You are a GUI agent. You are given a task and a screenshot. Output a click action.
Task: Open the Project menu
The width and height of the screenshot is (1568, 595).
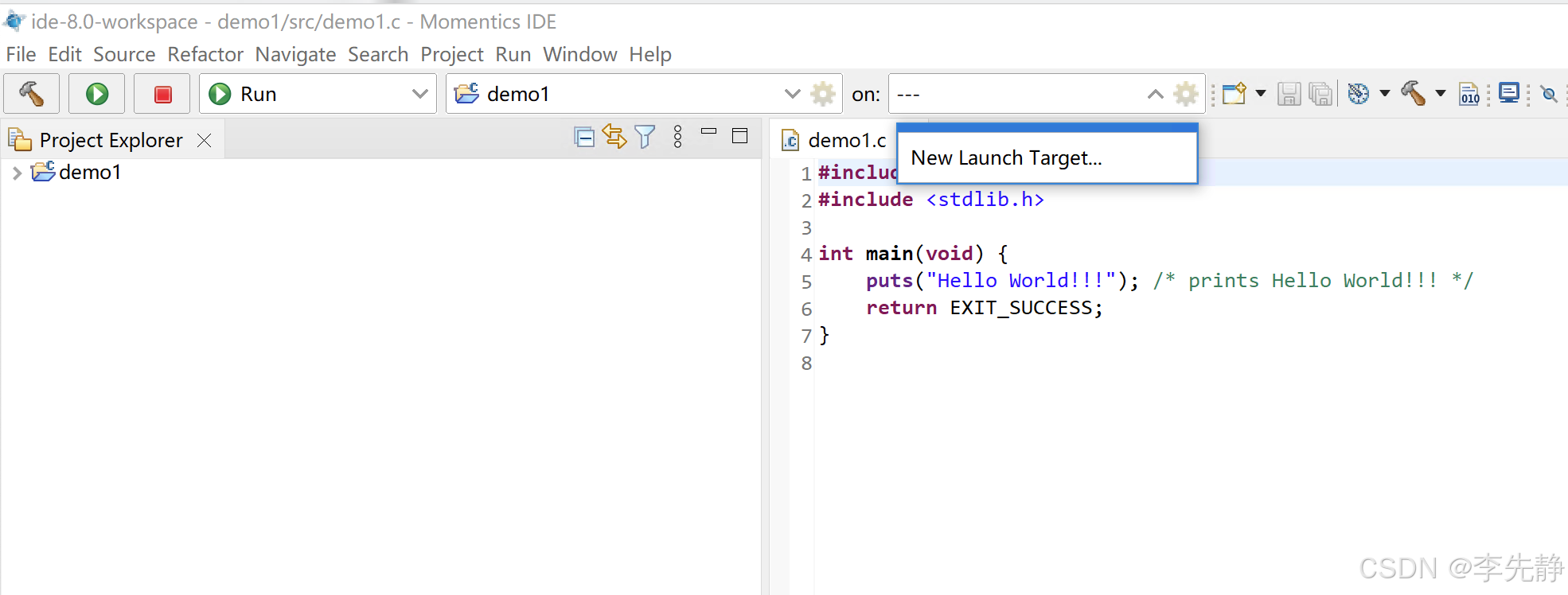452,54
